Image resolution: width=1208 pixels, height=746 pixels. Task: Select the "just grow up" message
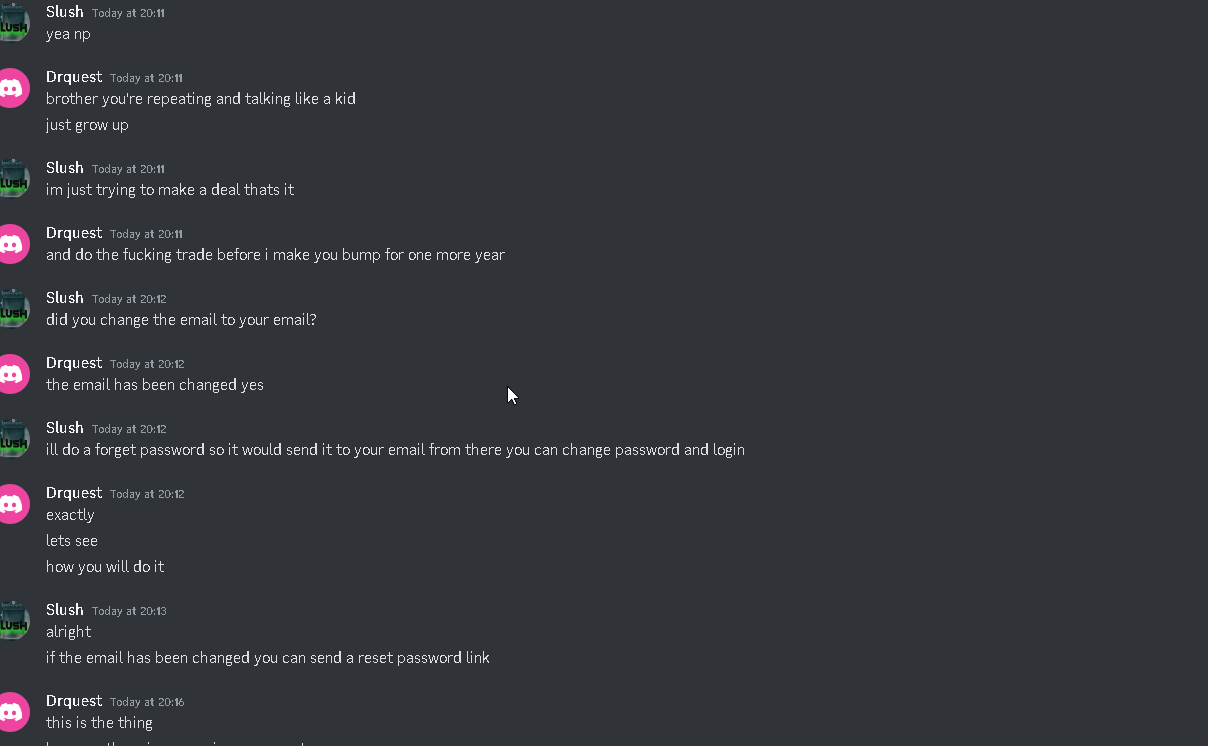click(x=87, y=125)
